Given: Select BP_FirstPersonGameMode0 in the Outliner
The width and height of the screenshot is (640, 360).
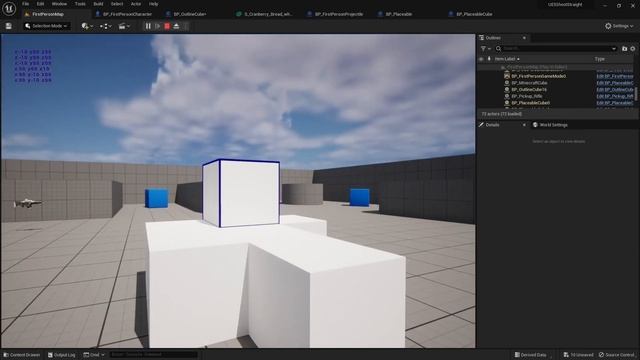Looking at the screenshot, I should point(538,76).
